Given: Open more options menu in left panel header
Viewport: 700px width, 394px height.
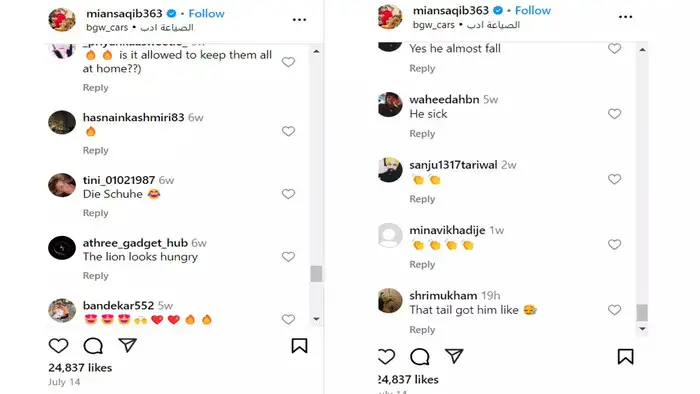Looking at the screenshot, I should click(299, 20).
